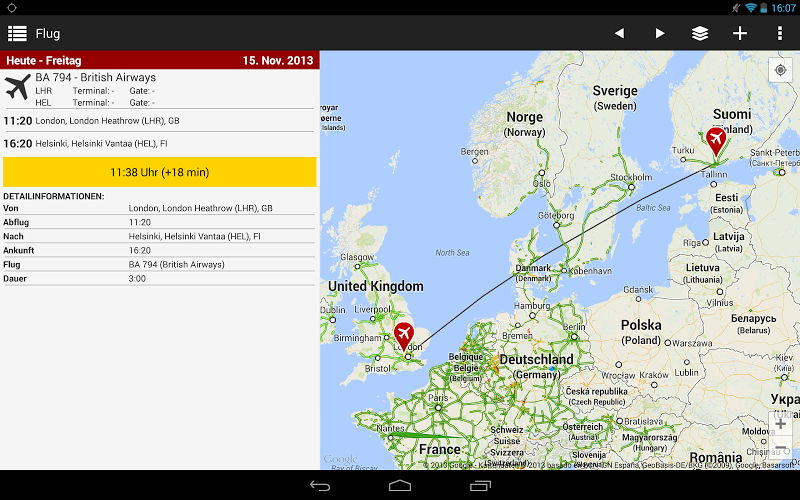The width and height of the screenshot is (800, 500).
Task: Tap 11:20 London Heathrow departure row
Action: pos(159,121)
